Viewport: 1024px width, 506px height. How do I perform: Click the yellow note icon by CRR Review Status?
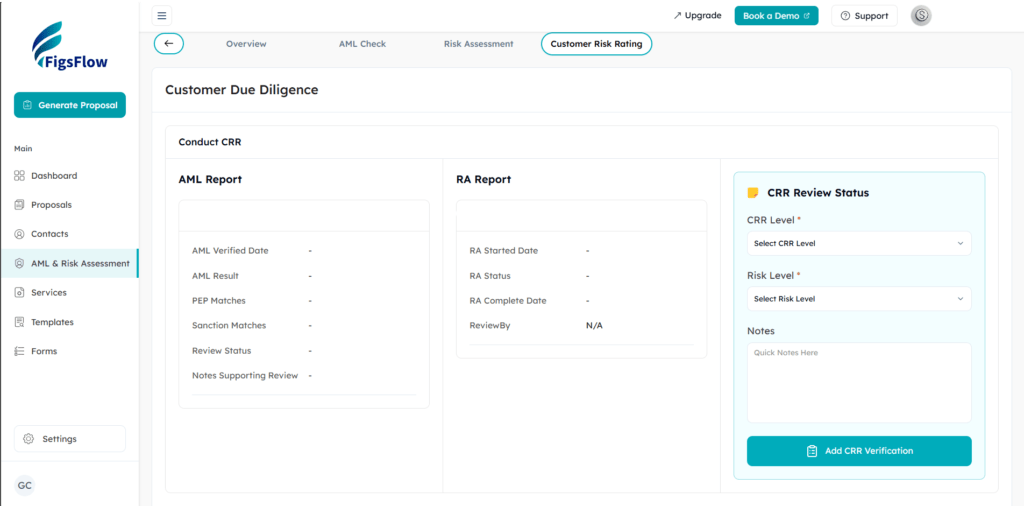(753, 193)
